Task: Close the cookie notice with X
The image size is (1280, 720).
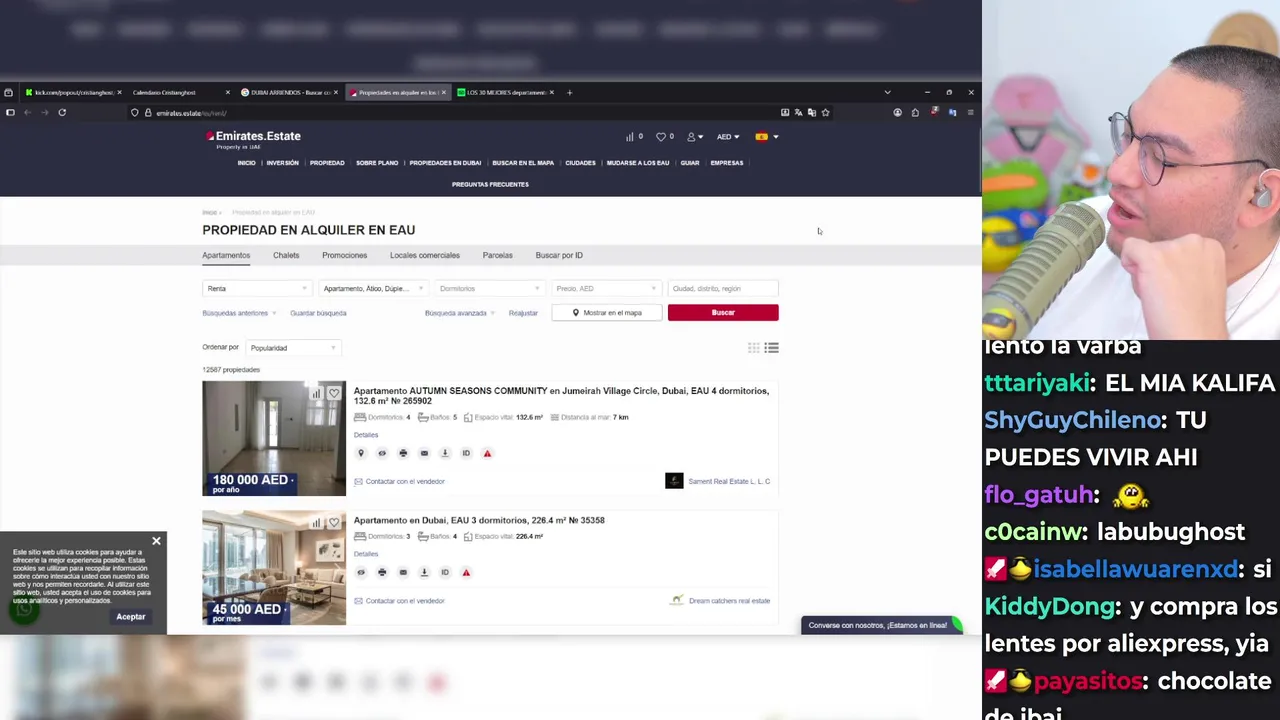Action: pyautogui.click(x=156, y=541)
